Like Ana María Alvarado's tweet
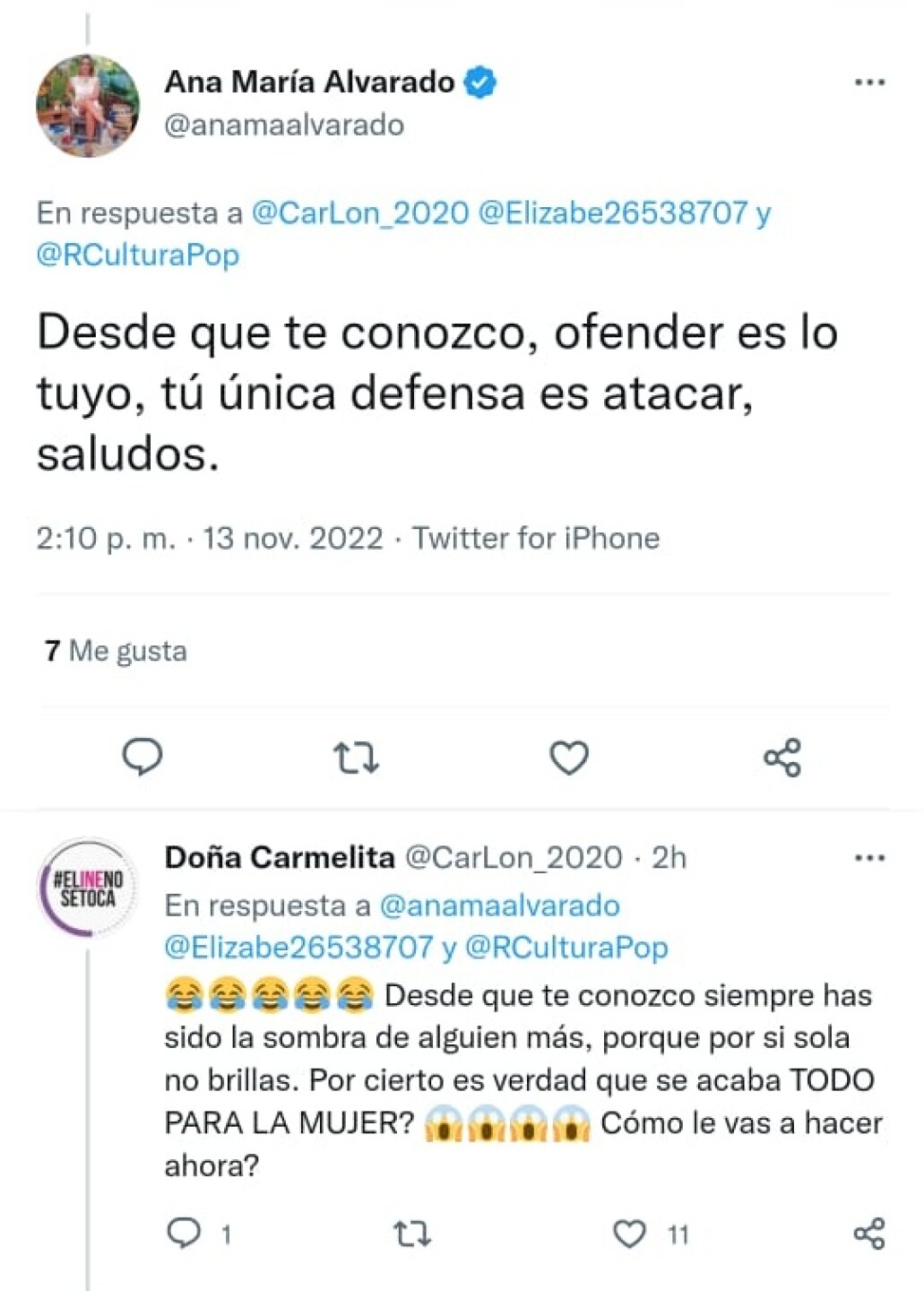Viewport: 924px width, 1291px height. [569, 758]
